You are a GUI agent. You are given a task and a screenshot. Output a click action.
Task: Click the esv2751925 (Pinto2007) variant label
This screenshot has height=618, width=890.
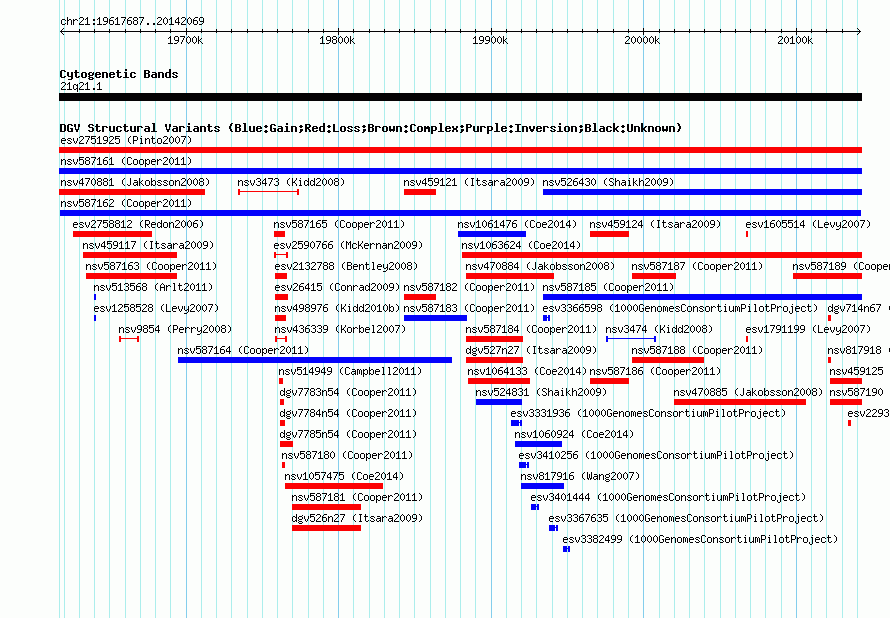point(126,140)
